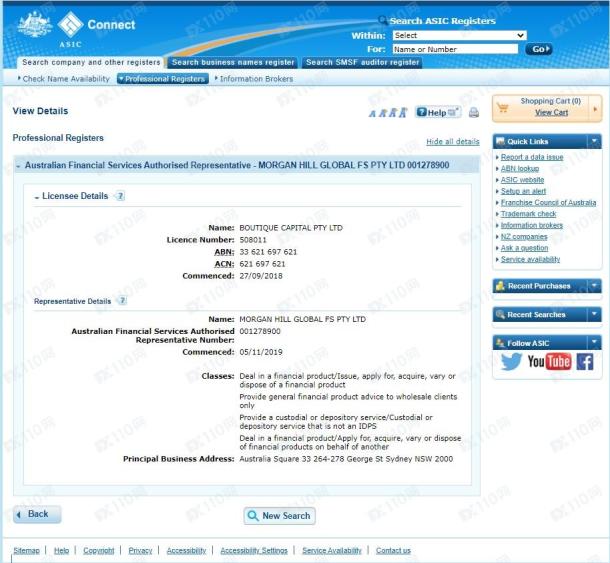Open the Professional Registers dropdown menu

point(163,79)
